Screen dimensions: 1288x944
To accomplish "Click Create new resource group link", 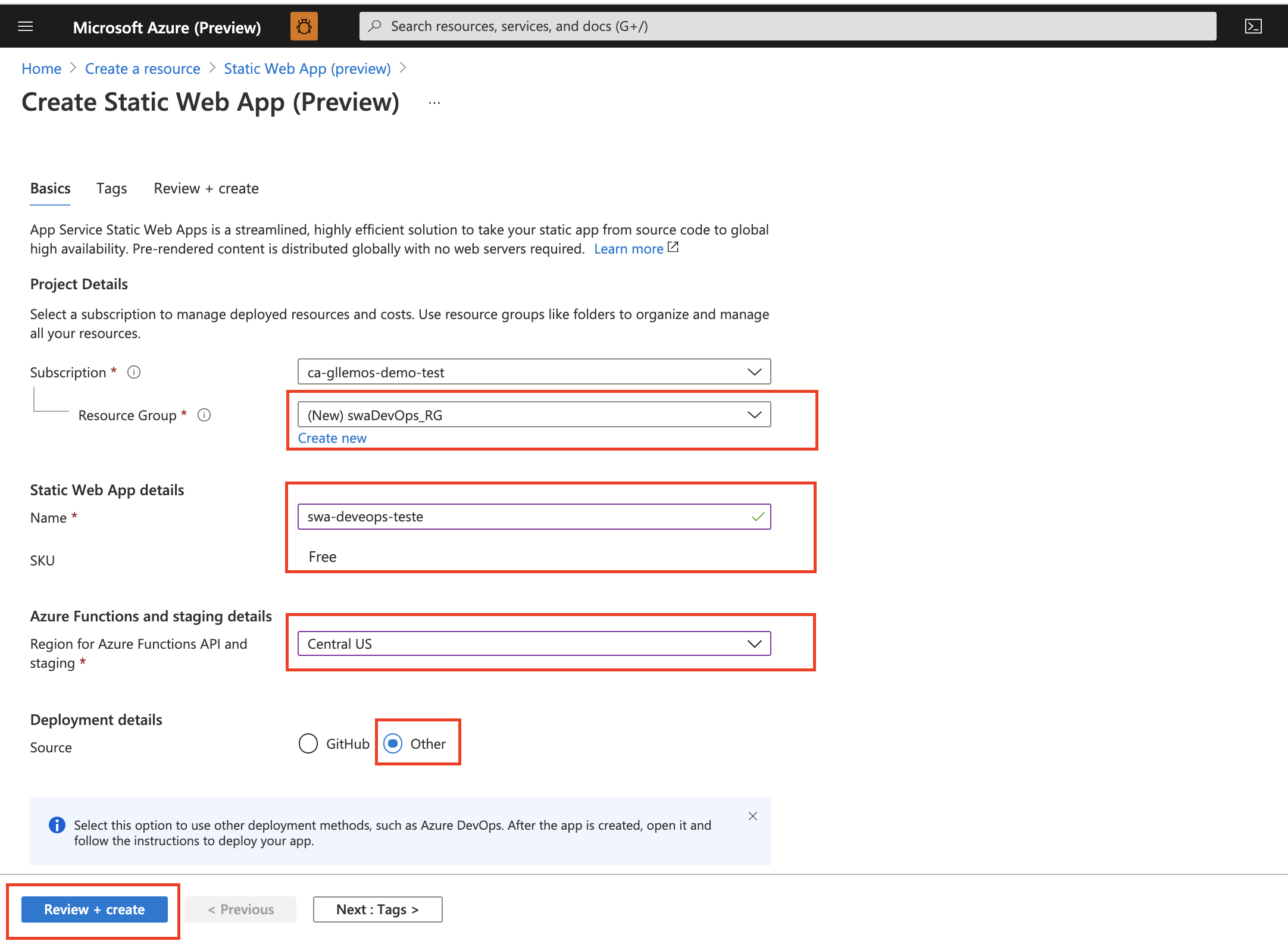I will (x=332, y=439).
